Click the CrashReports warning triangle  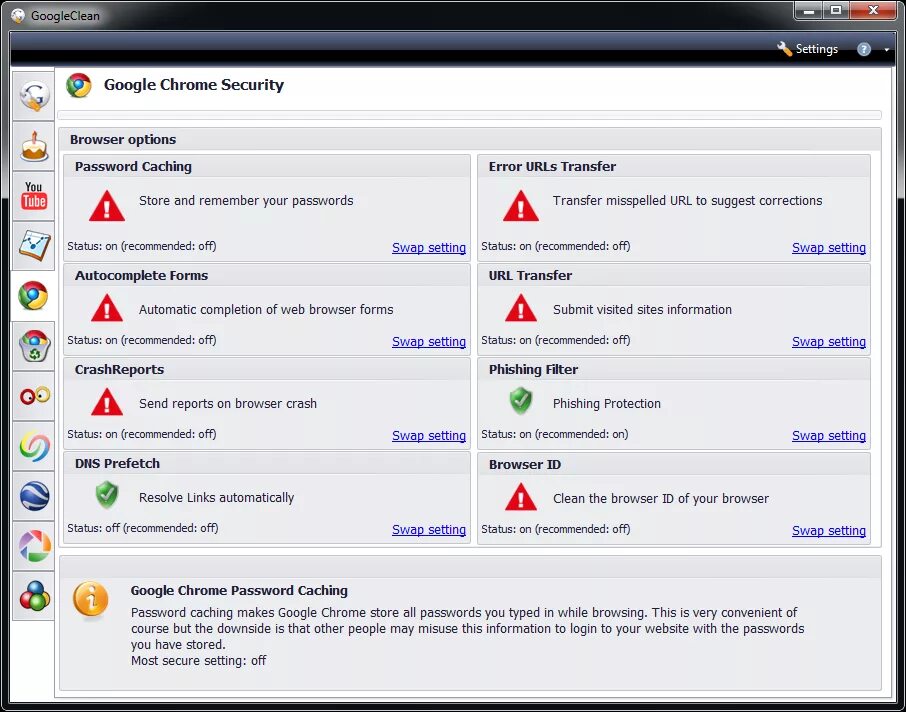click(x=106, y=403)
